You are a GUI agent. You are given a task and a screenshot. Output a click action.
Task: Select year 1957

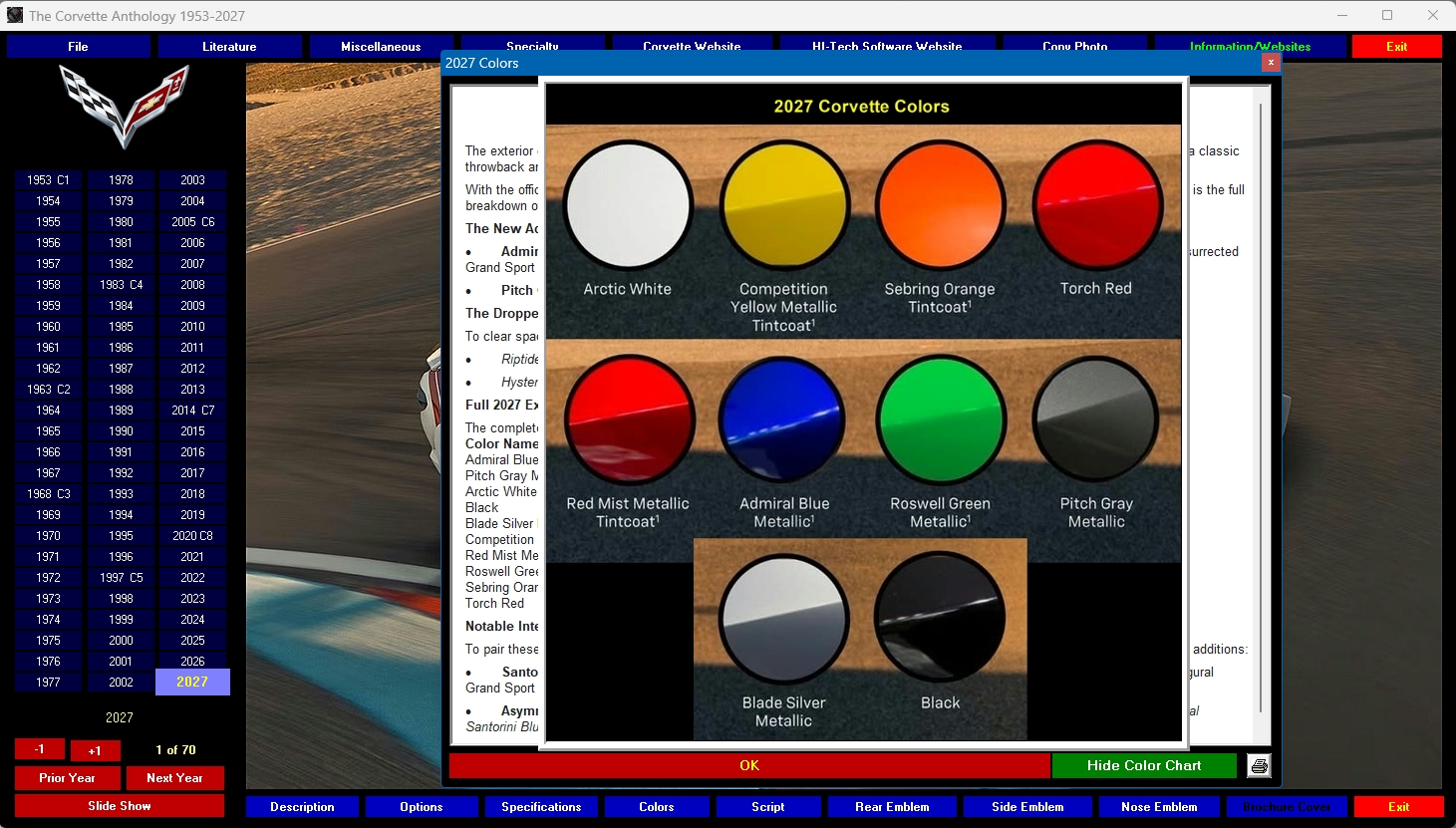point(48,264)
